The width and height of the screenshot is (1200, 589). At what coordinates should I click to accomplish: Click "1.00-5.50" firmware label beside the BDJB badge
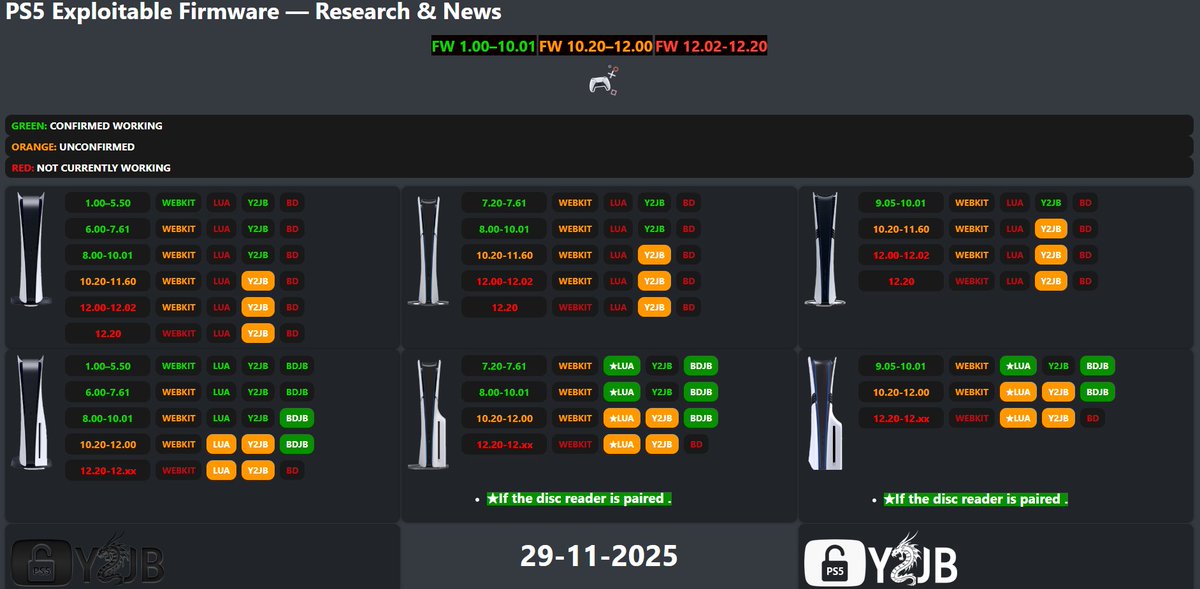tap(108, 366)
